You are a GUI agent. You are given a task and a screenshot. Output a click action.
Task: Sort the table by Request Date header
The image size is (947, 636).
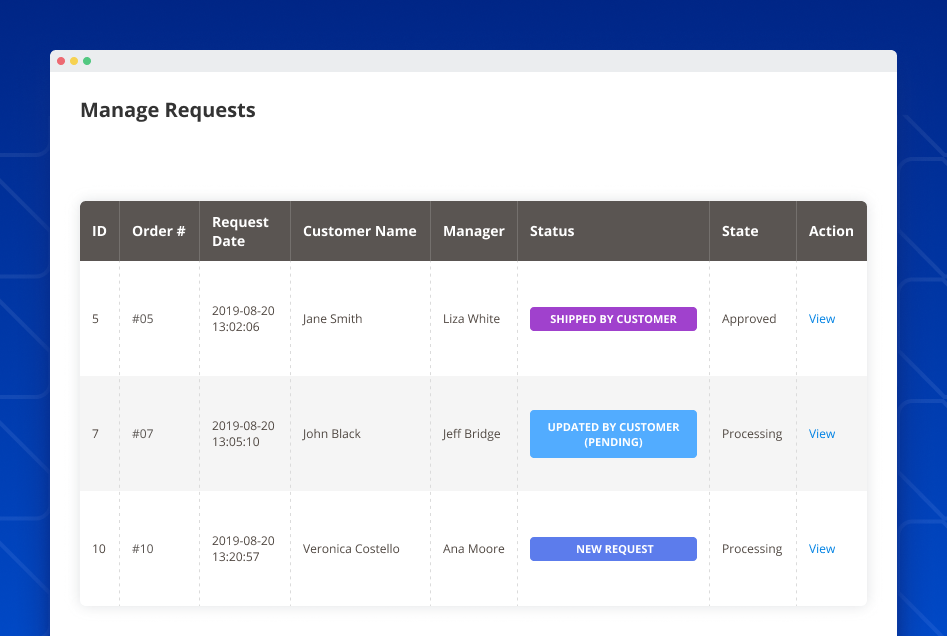click(x=240, y=230)
